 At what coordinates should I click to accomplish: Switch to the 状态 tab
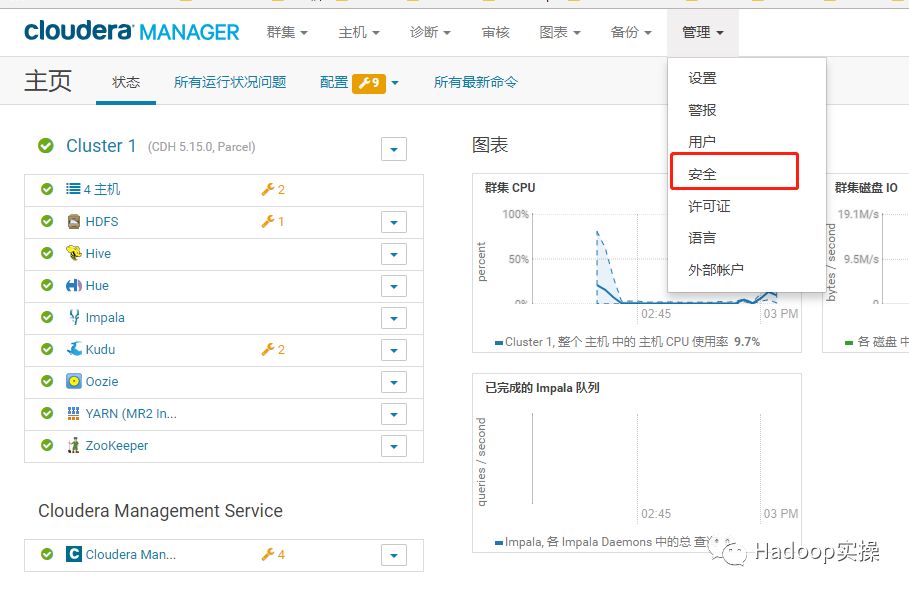(126, 82)
